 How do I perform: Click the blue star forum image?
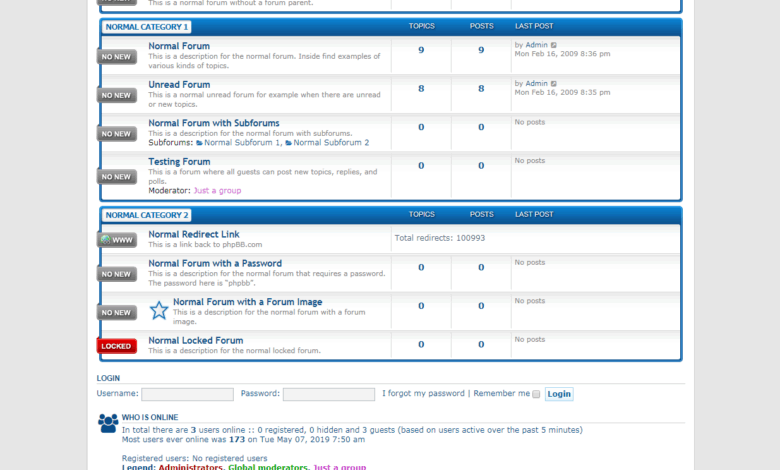coord(159,310)
